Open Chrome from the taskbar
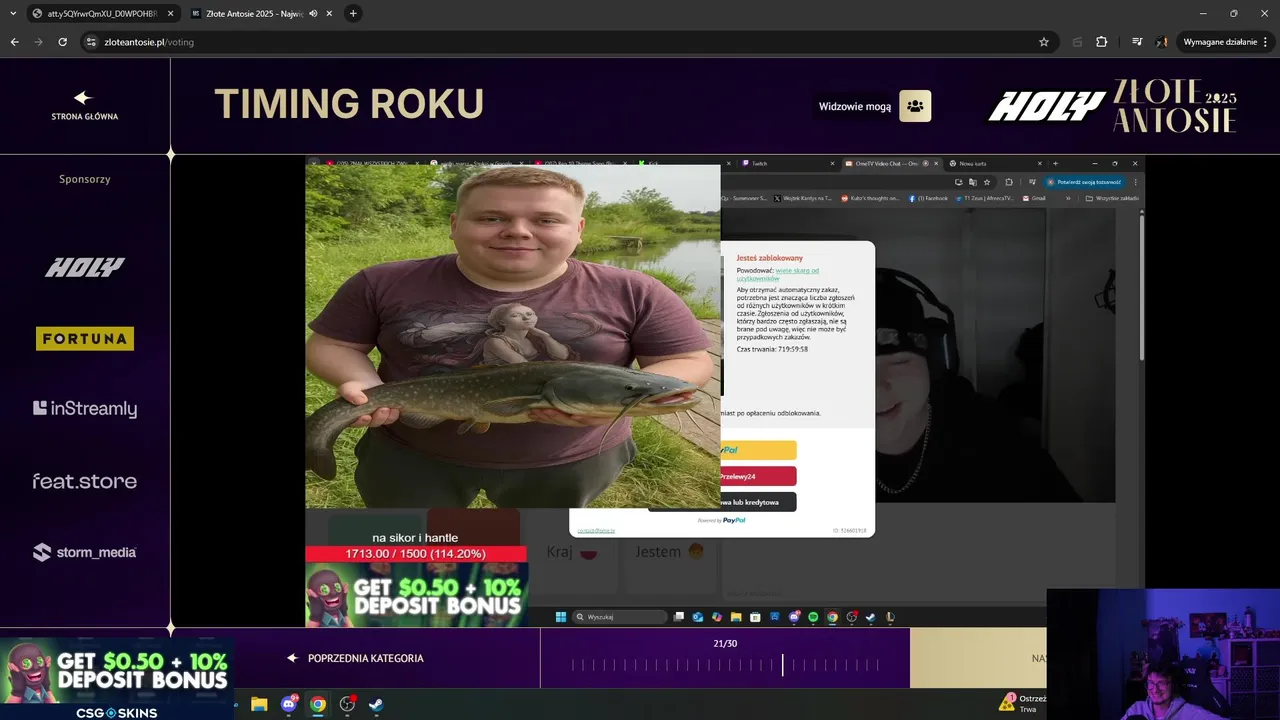 coord(318,704)
